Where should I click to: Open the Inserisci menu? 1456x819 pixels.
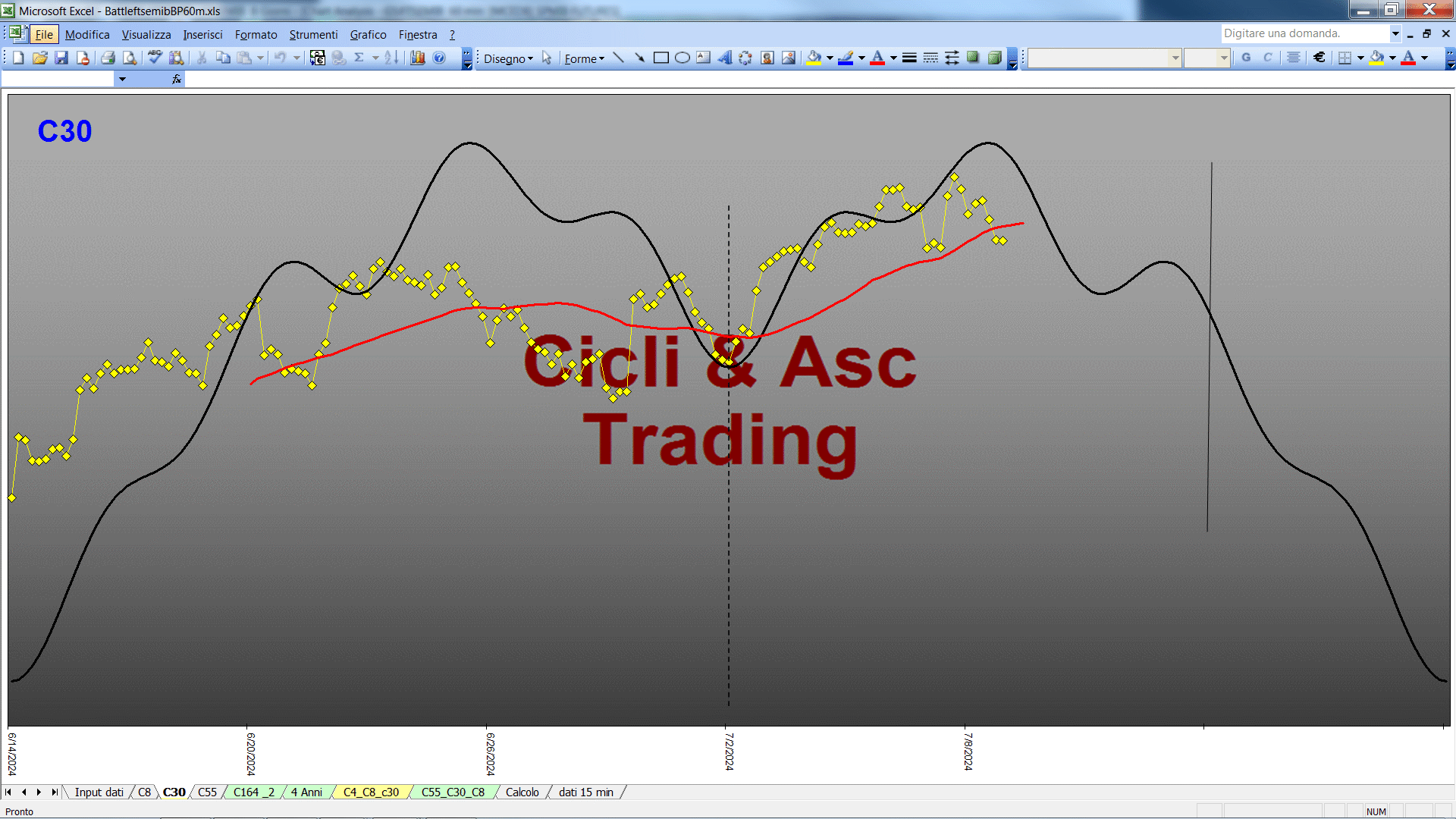[x=202, y=34]
